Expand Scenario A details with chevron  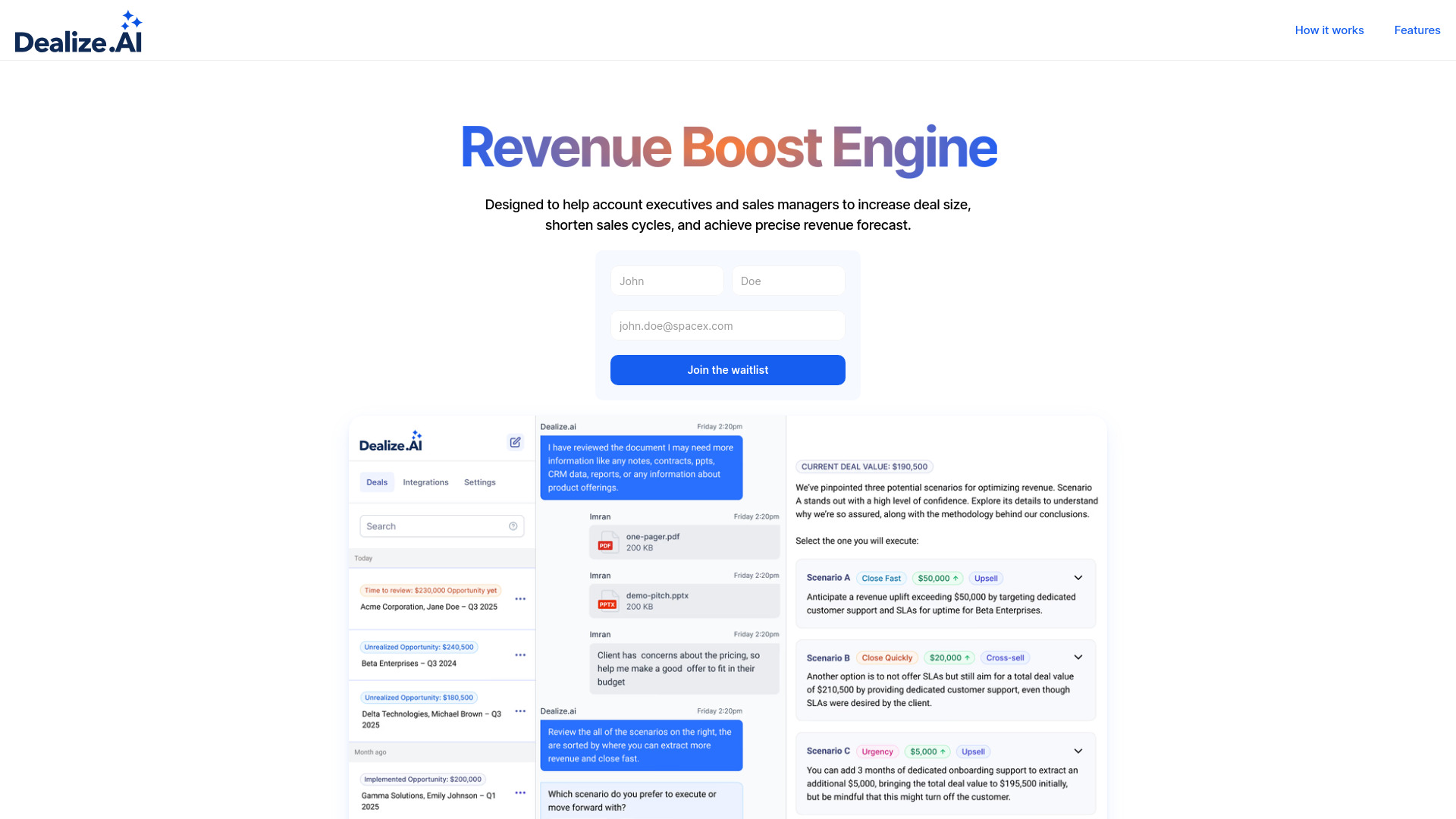pyautogui.click(x=1078, y=577)
